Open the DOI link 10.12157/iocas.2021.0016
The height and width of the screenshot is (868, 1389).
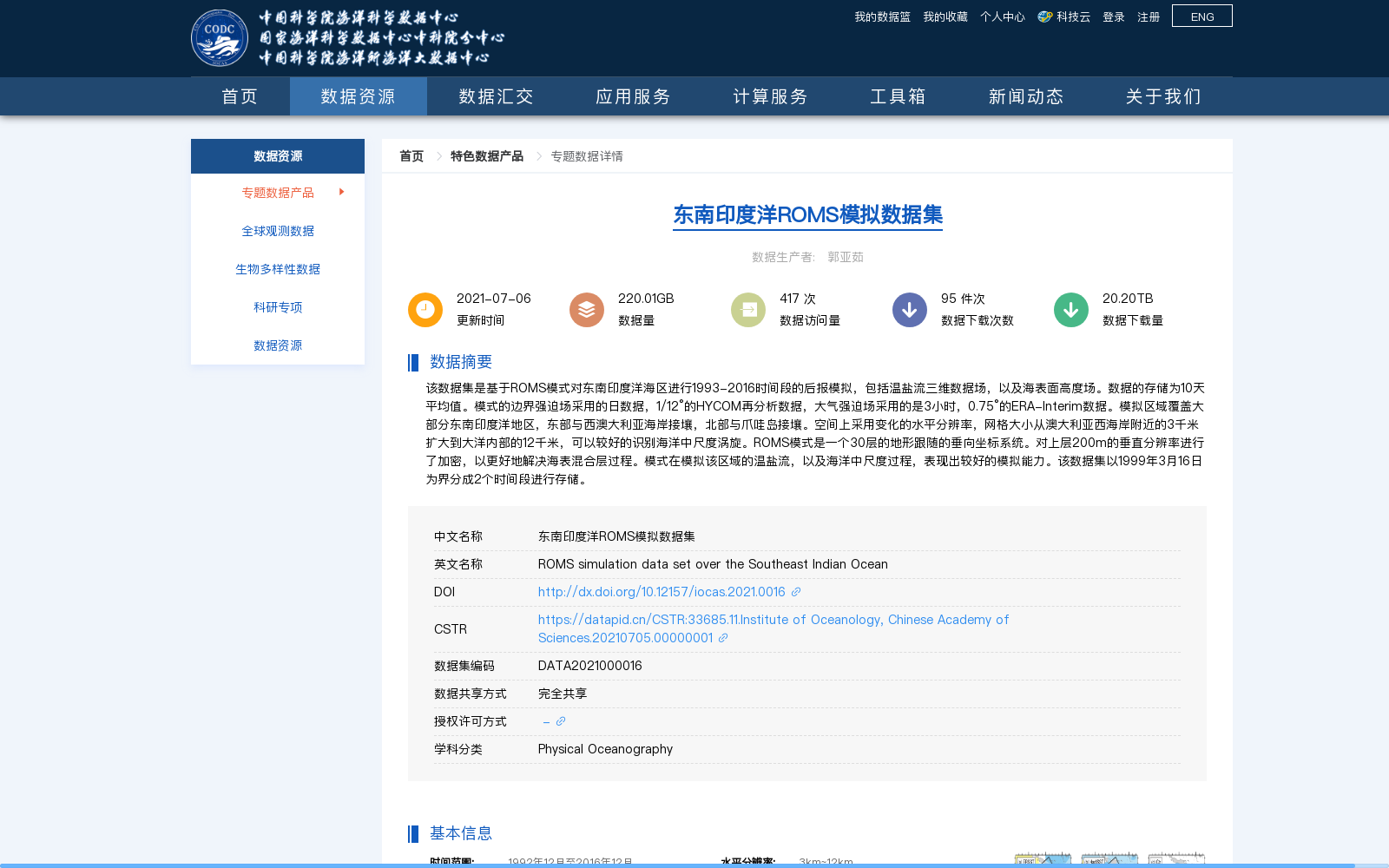click(x=662, y=592)
